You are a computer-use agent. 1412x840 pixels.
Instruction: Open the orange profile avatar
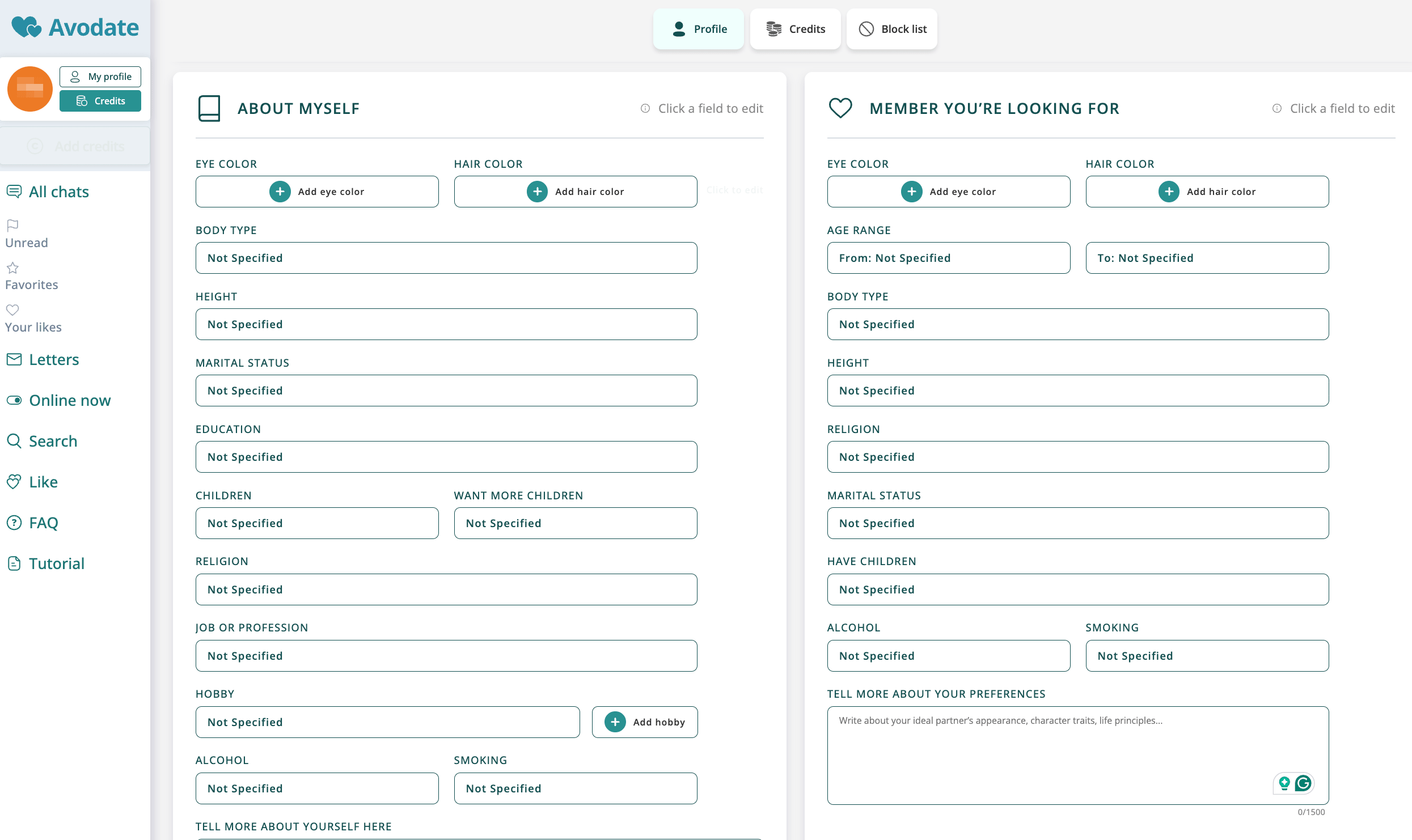click(30, 89)
